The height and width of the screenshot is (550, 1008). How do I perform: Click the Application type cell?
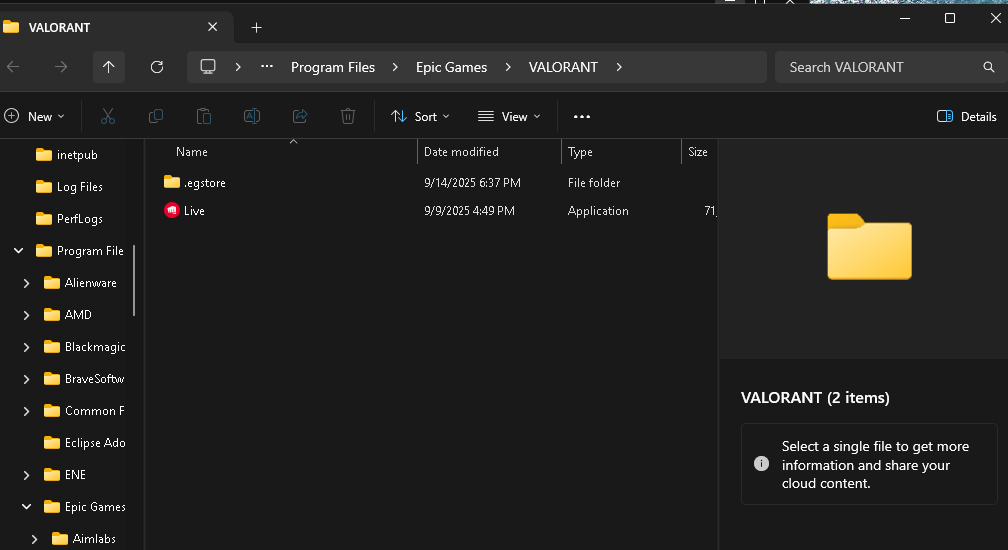[598, 211]
